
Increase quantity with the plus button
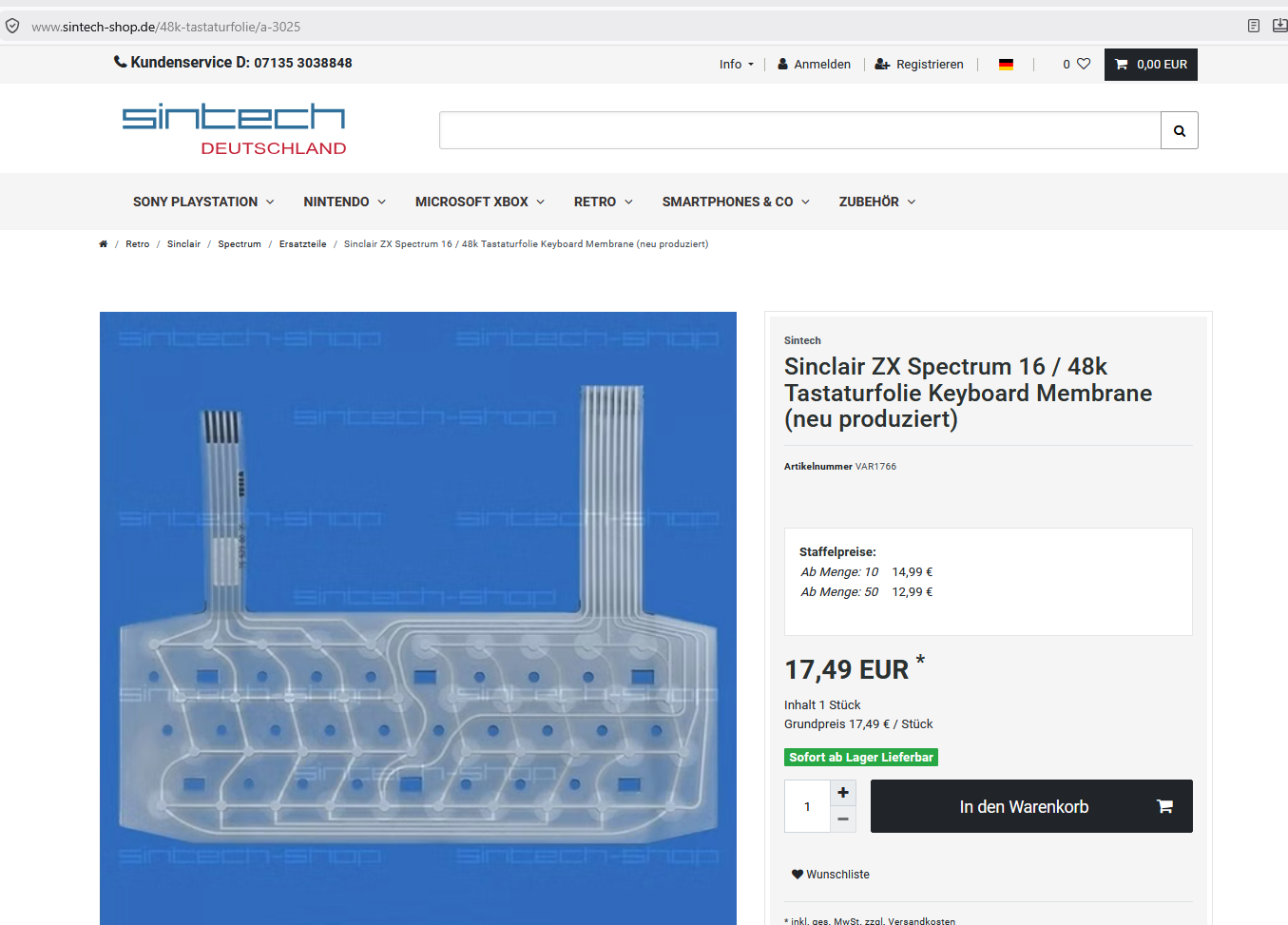coord(843,793)
